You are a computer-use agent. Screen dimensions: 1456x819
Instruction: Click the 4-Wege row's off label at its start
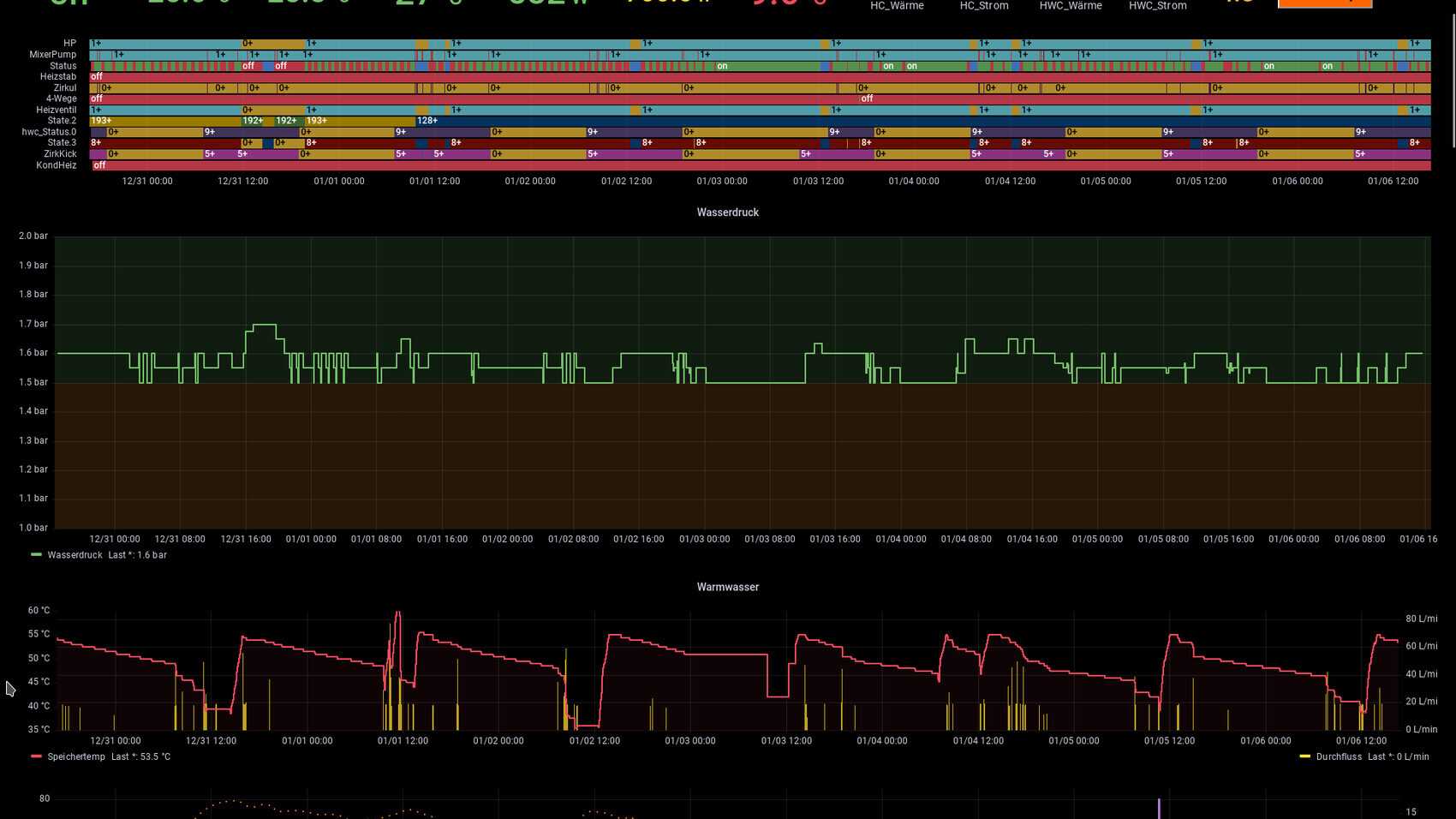coord(97,99)
